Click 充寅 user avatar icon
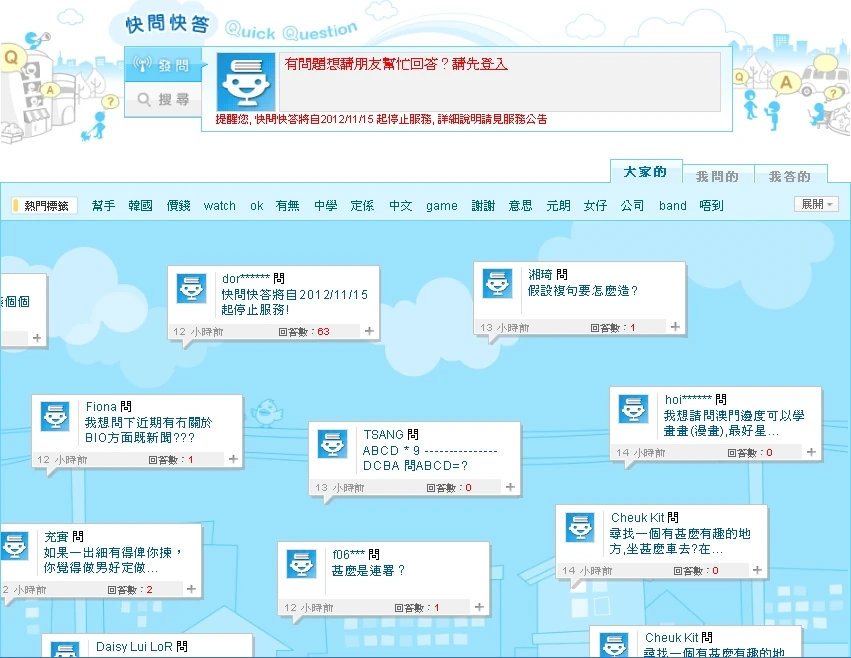 (15, 546)
